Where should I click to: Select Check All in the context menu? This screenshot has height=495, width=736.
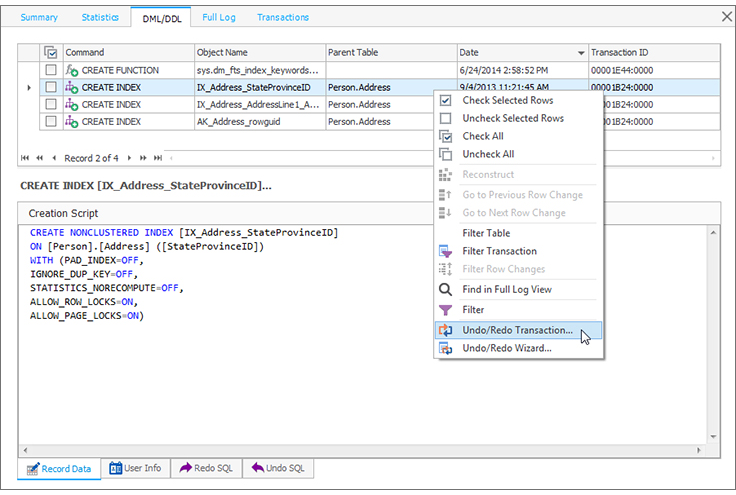[x=518, y=136]
